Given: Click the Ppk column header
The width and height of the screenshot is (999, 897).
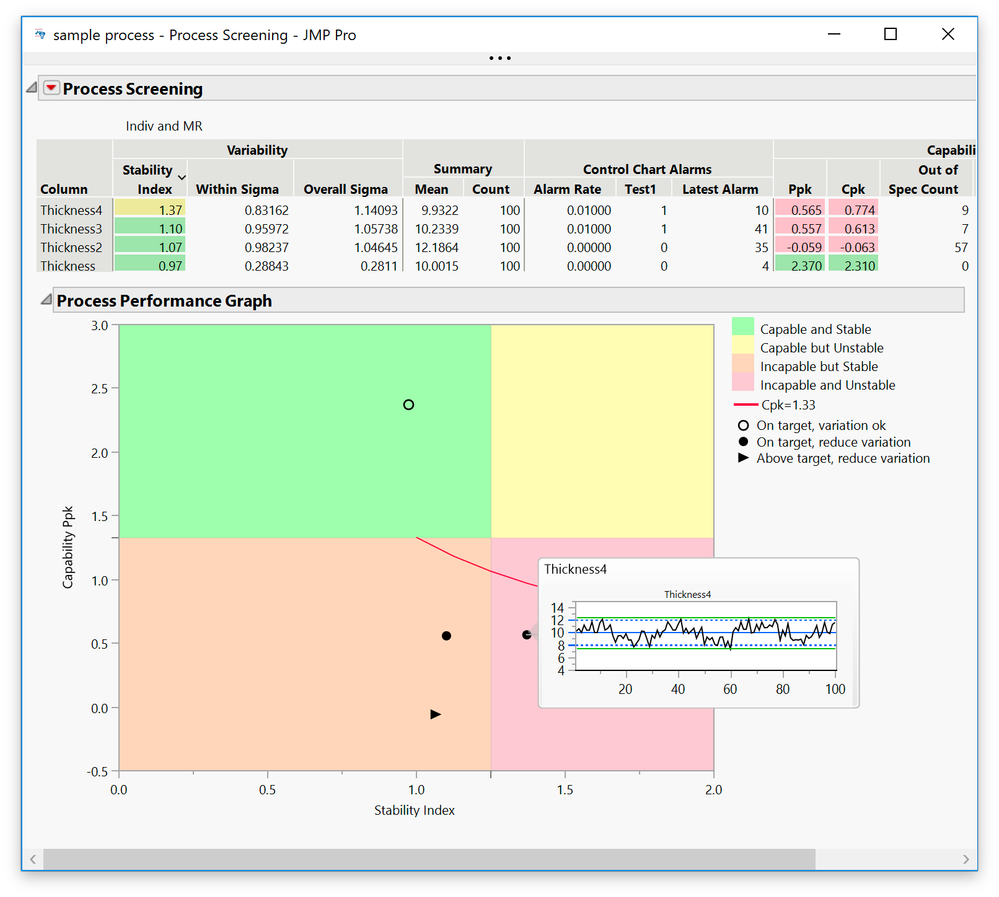Looking at the screenshot, I should (800, 189).
